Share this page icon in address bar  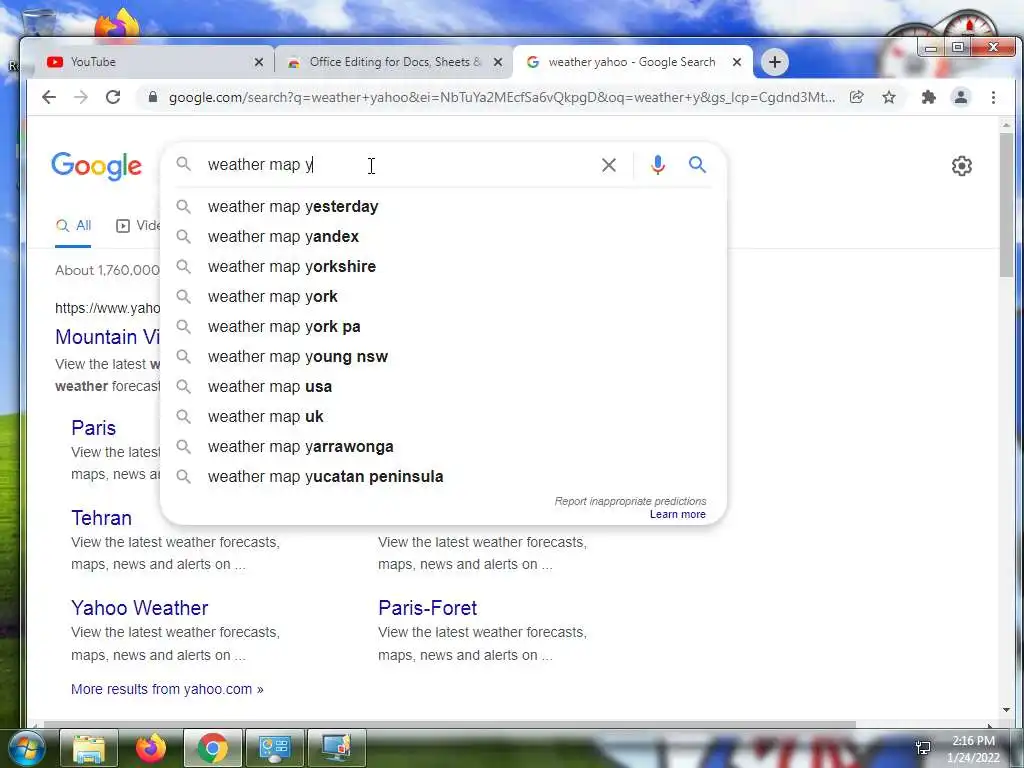pyautogui.click(x=856, y=97)
